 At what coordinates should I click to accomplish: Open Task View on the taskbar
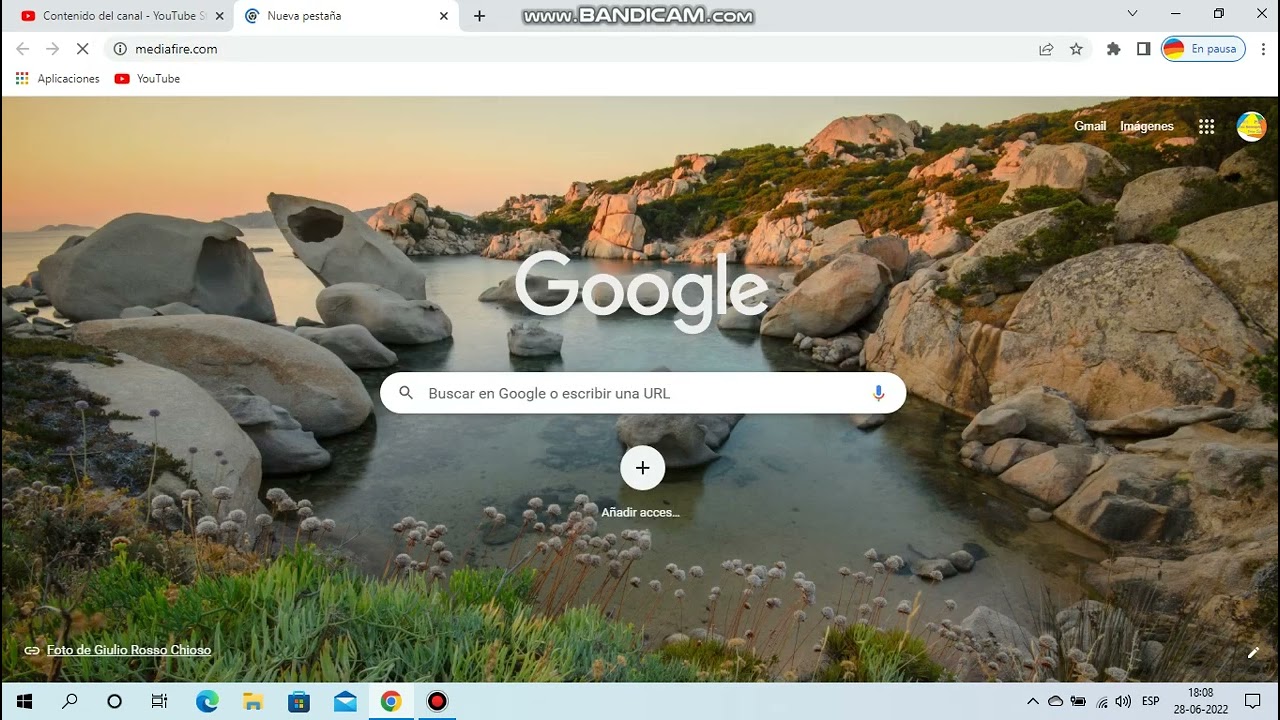pyautogui.click(x=159, y=701)
